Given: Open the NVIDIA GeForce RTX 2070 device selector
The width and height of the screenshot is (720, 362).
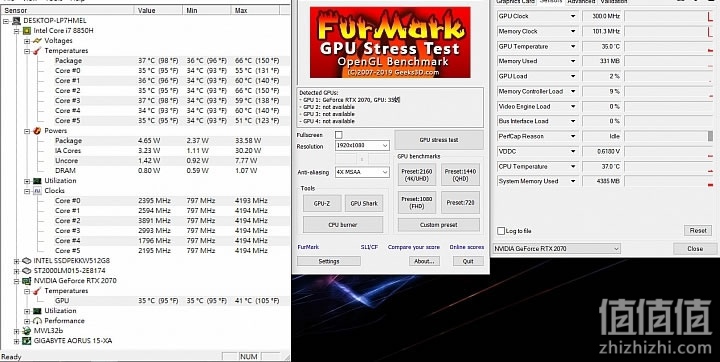Looking at the screenshot, I should click(557, 249).
